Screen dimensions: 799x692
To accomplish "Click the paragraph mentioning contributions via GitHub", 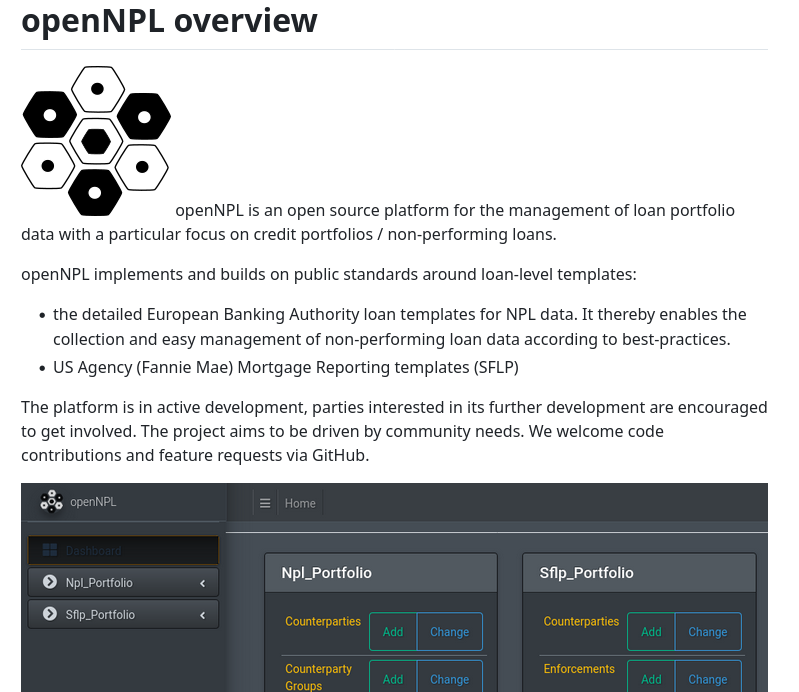I will 394,431.
